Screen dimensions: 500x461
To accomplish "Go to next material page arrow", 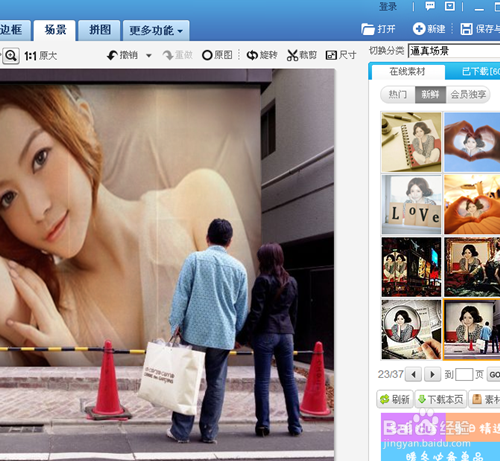I will [x=432, y=374].
